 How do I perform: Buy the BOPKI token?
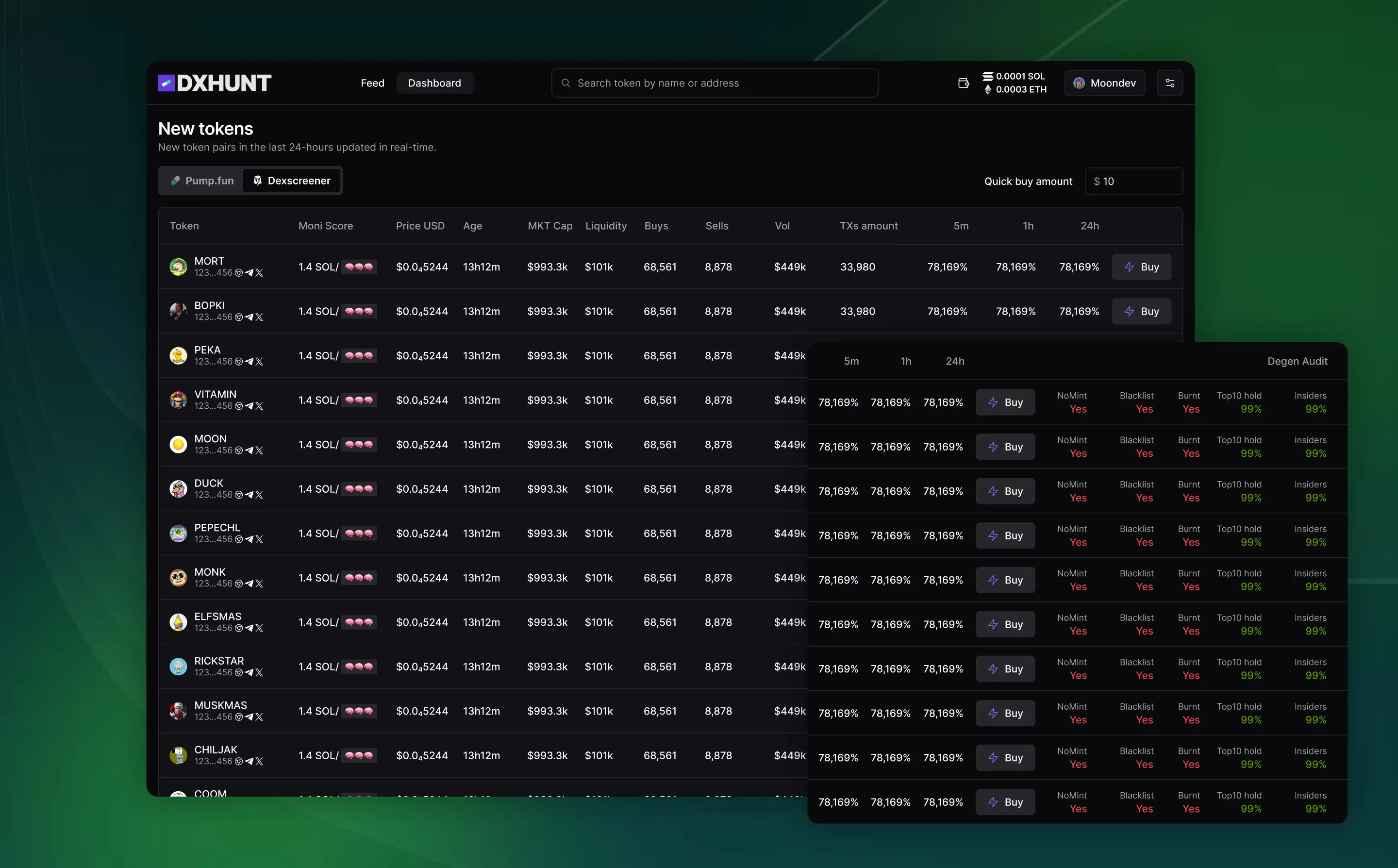coord(1142,311)
